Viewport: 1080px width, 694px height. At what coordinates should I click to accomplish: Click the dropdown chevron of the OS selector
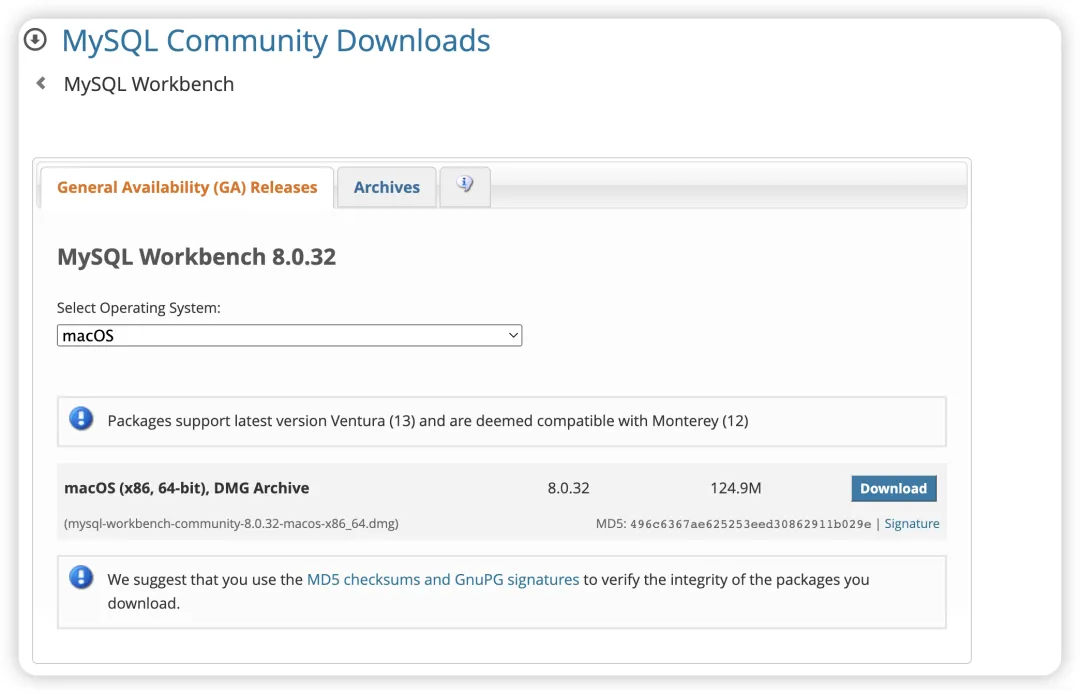(513, 335)
